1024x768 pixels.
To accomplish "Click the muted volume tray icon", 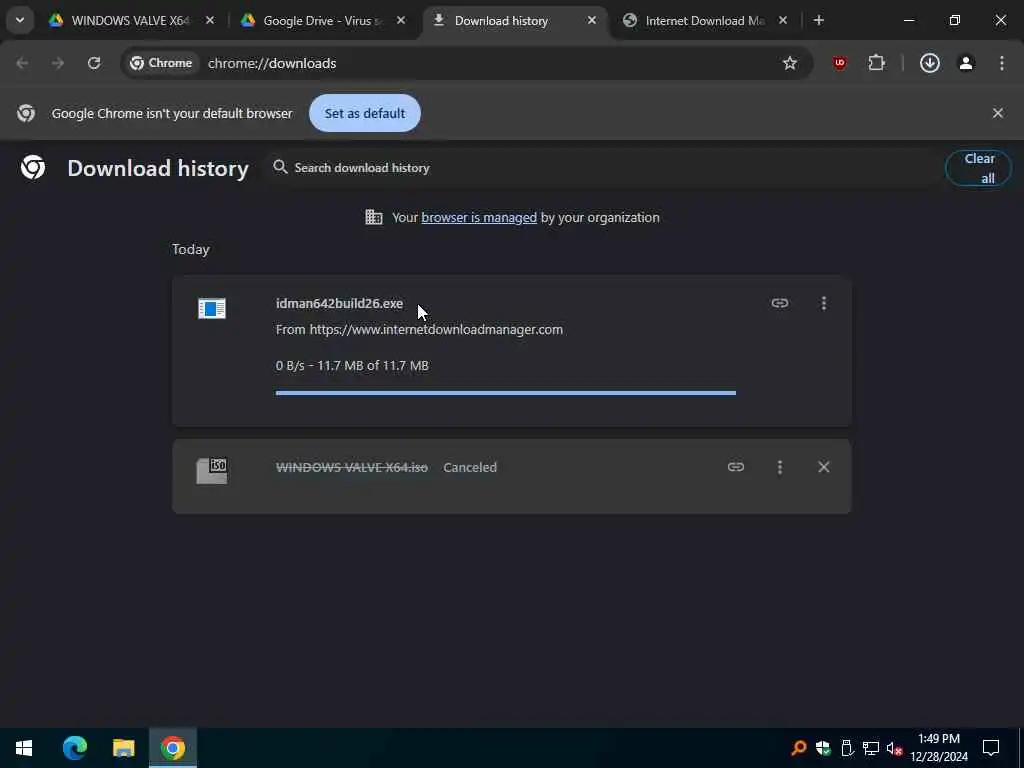I will point(895,748).
